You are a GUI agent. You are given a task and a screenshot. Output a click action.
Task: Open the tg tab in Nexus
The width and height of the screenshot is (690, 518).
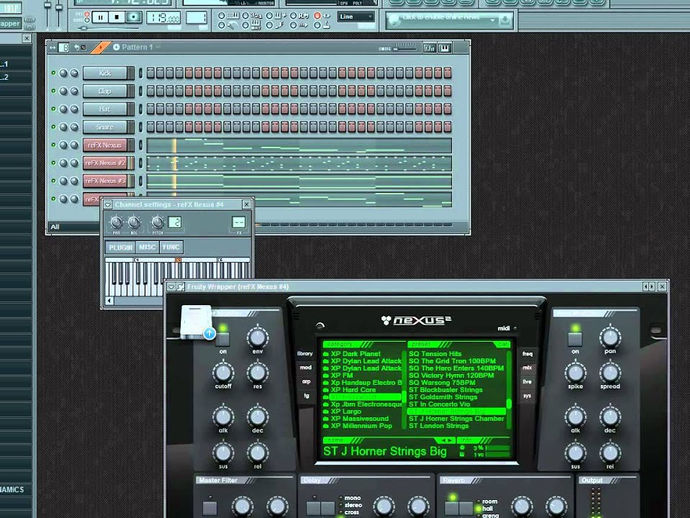tap(306, 396)
